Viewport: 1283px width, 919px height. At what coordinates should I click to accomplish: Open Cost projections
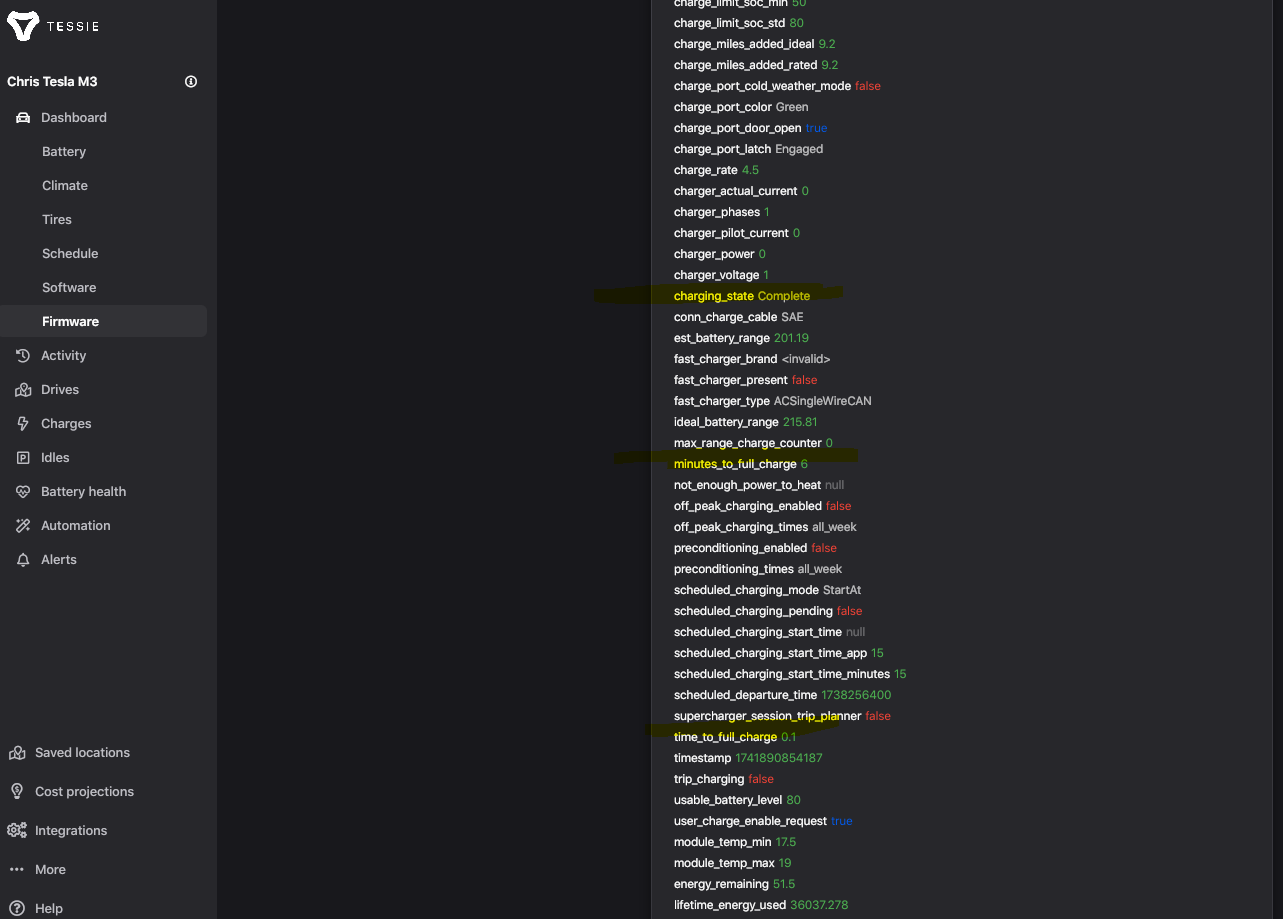pyautogui.click(x=71, y=792)
